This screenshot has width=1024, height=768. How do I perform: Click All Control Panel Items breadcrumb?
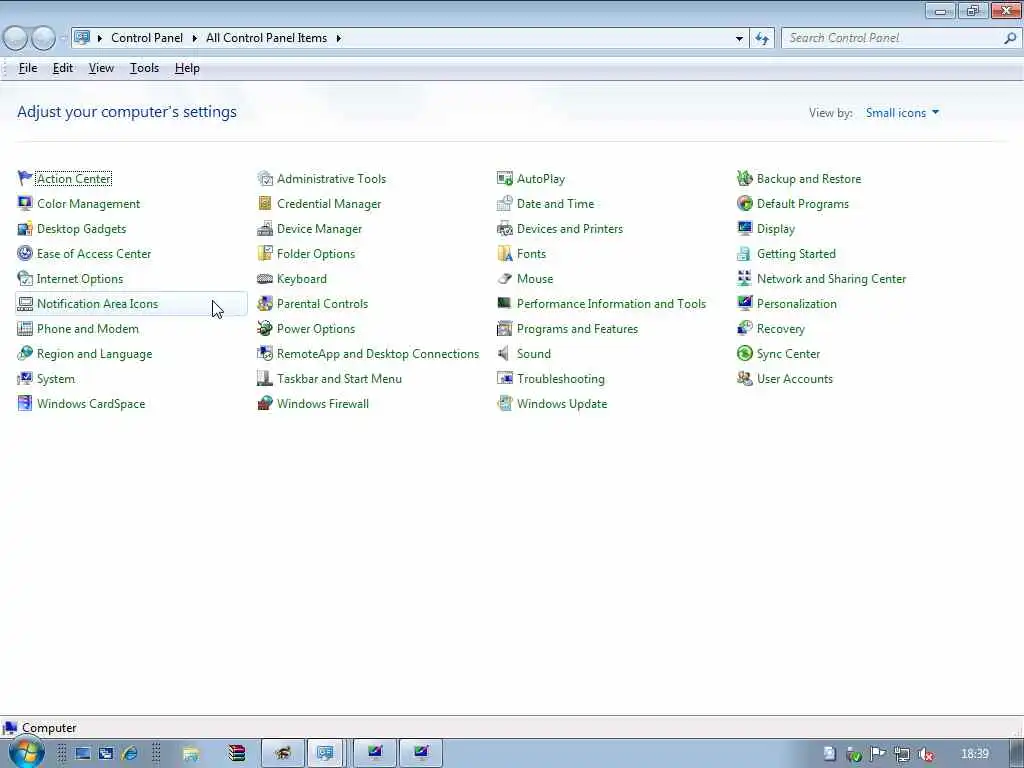266,38
